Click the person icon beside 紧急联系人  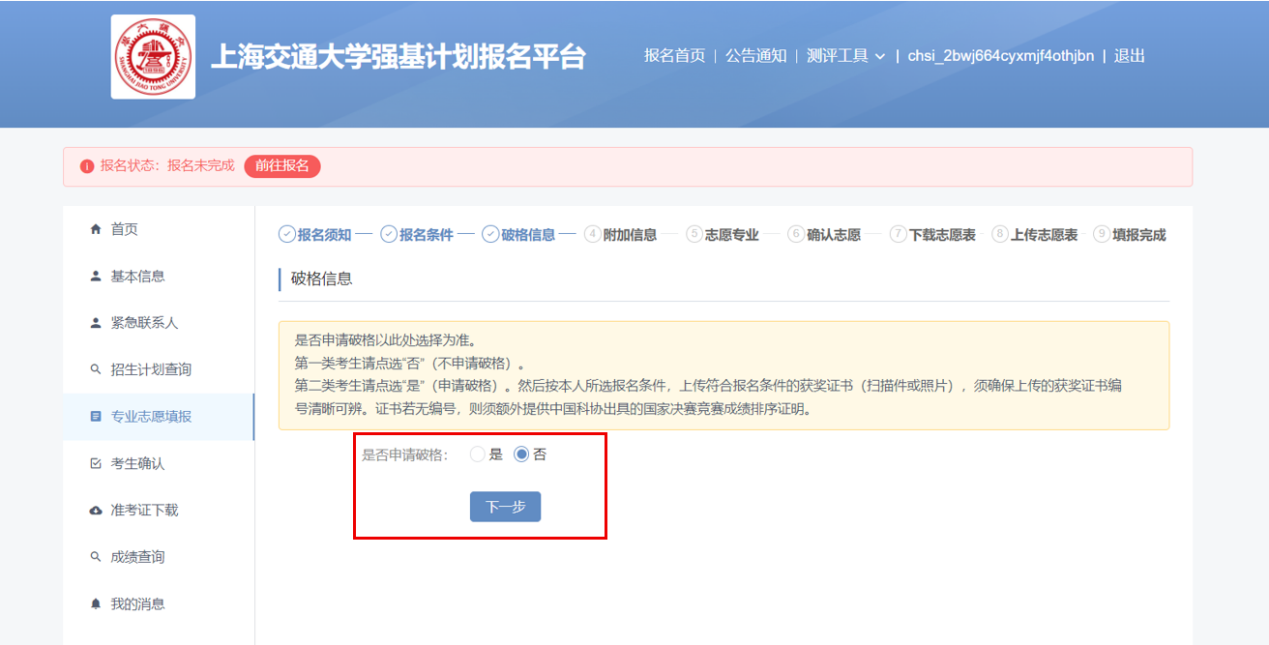[x=96, y=323]
